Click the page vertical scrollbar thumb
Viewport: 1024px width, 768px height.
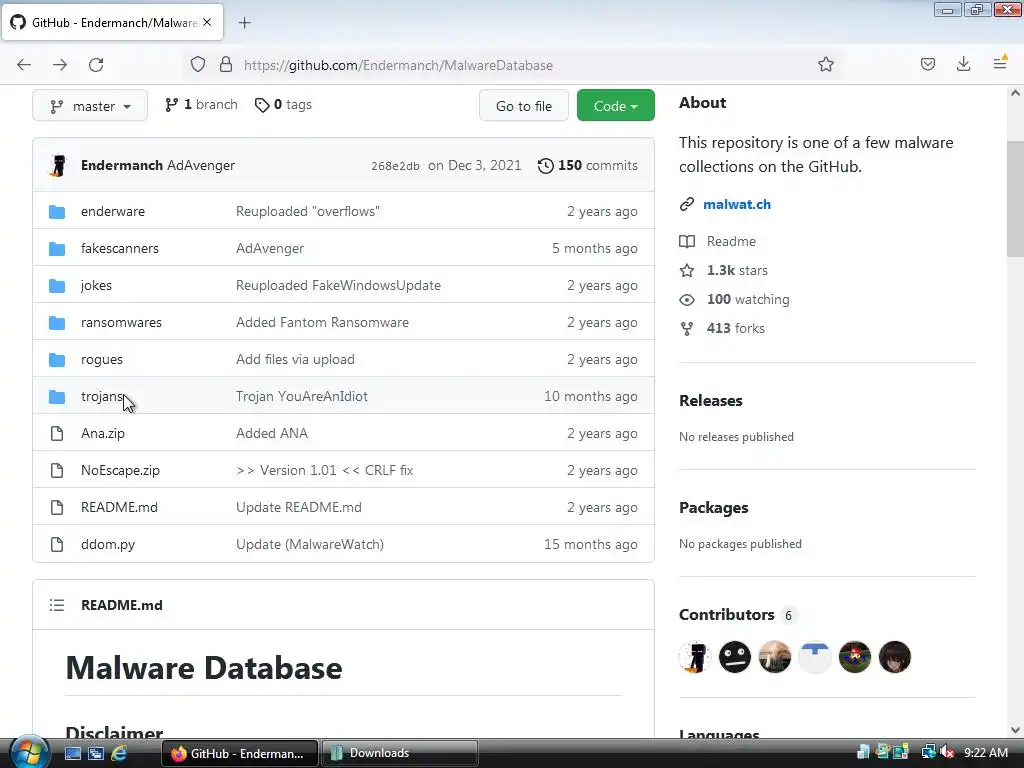click(x=1015, y=199)
